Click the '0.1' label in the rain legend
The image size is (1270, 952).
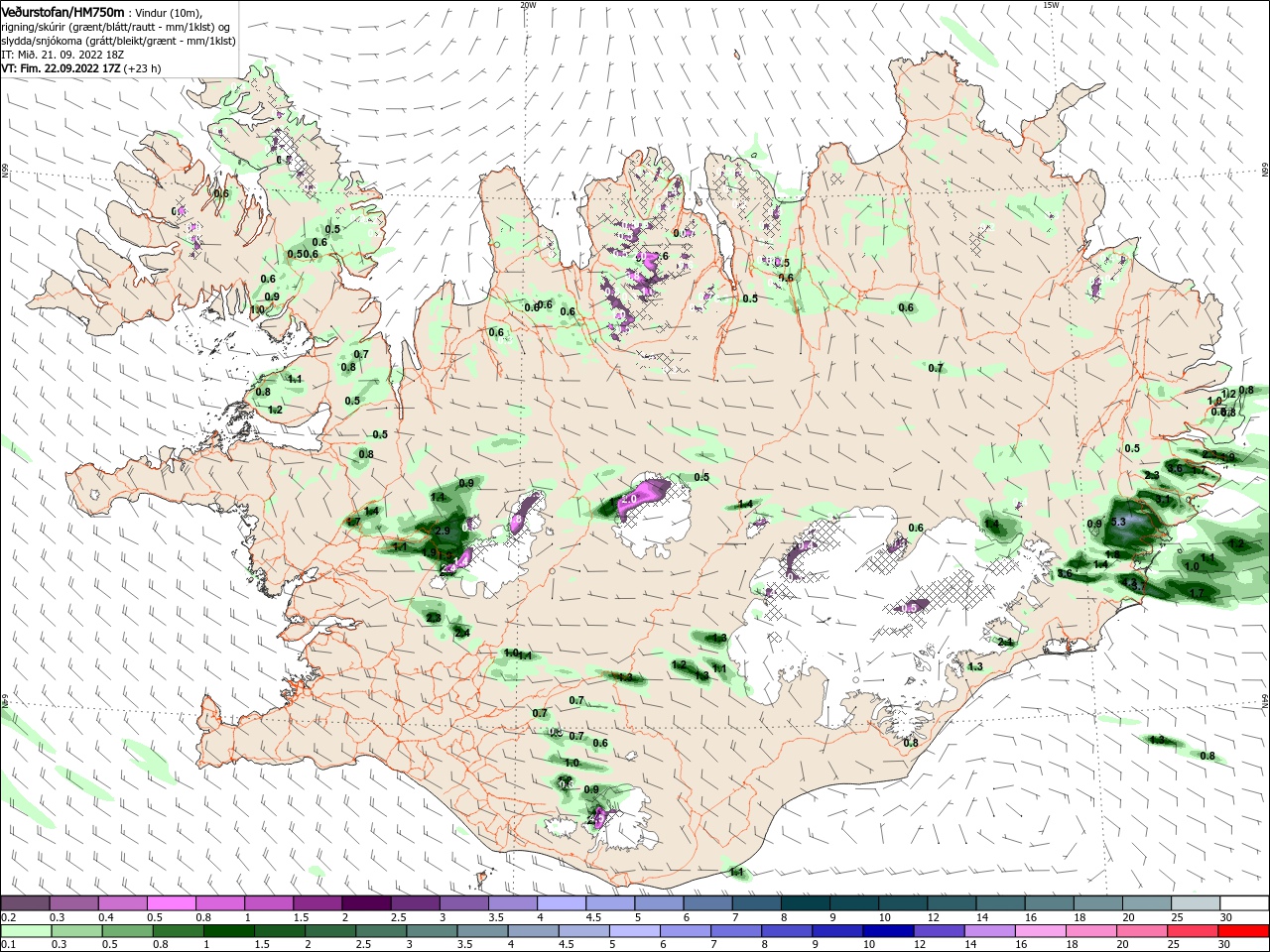tap(9, 945)
